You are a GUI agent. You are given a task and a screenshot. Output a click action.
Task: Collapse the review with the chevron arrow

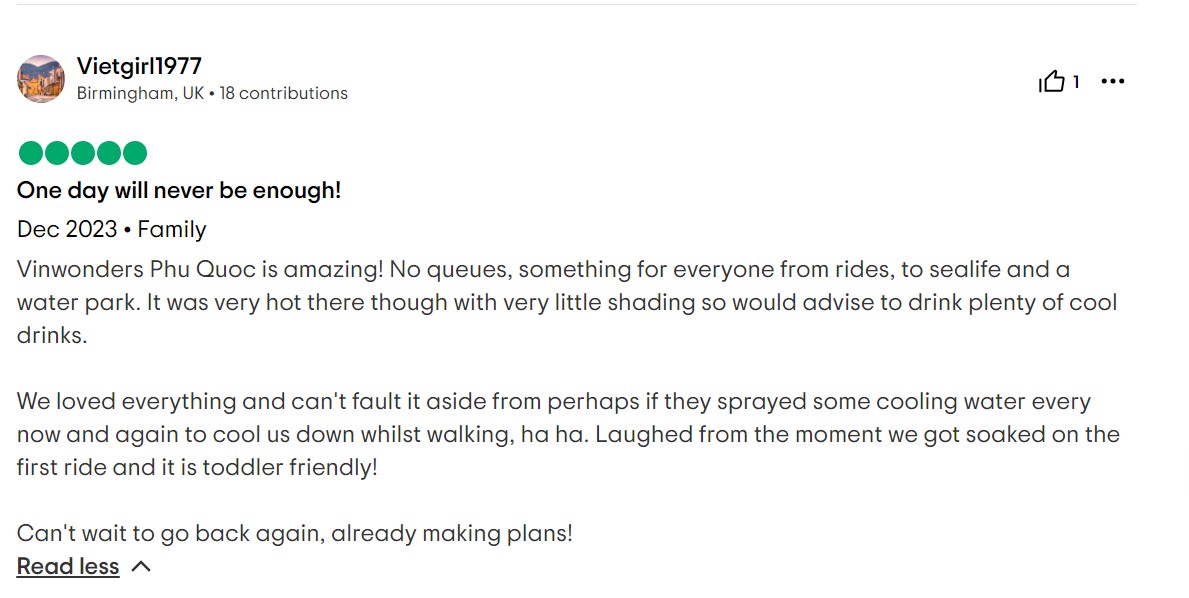pos(140,566)
